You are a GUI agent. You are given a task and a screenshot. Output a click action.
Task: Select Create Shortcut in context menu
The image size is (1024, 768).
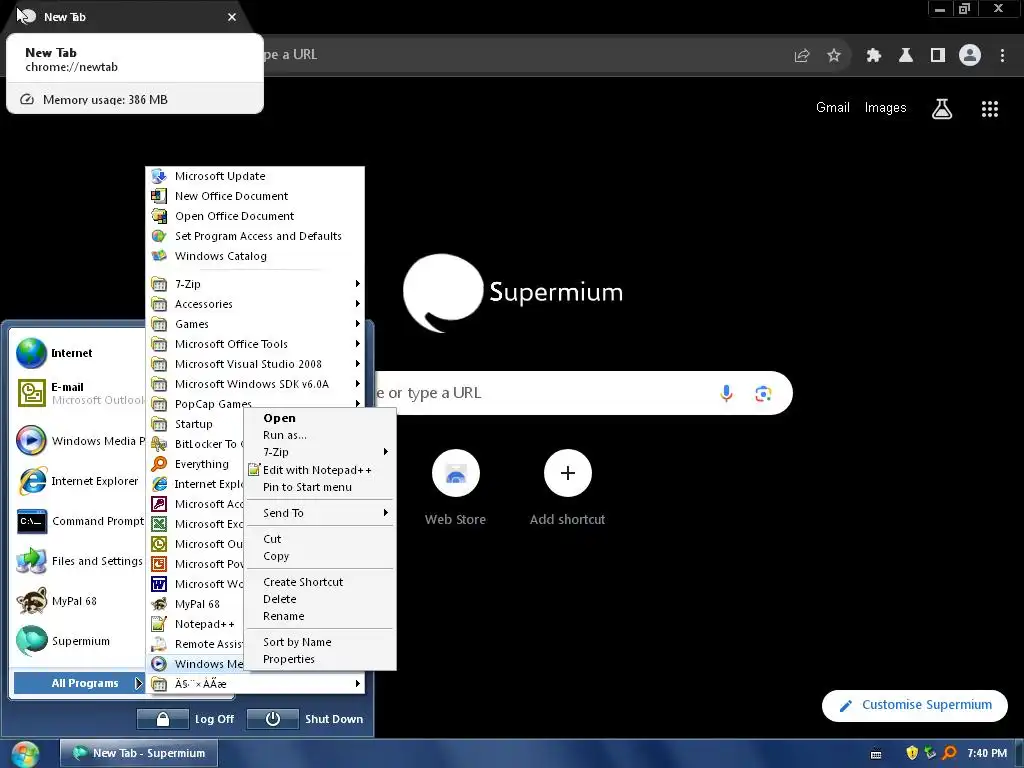pyautogui.click(x=320, y=582)
